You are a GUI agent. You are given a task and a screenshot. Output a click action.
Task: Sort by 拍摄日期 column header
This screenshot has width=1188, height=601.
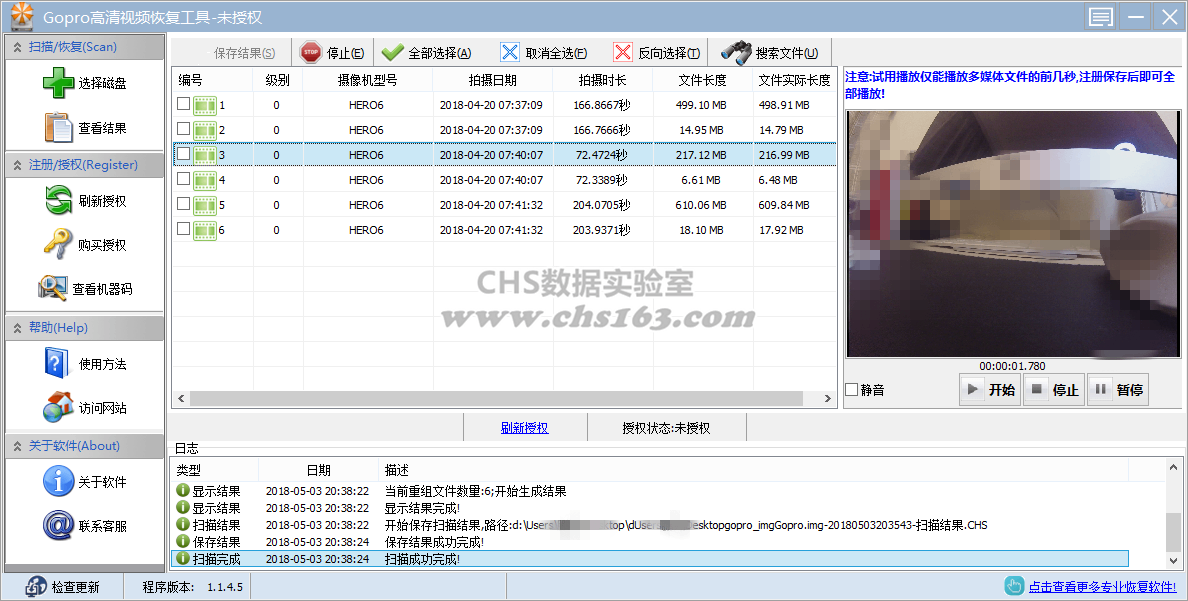point(492,80)
